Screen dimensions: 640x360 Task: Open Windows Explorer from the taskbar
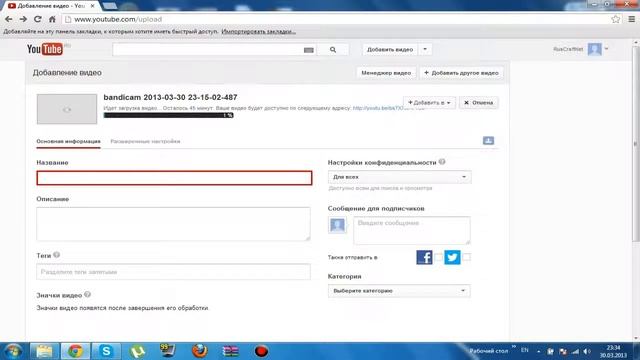tap(44, 351)
